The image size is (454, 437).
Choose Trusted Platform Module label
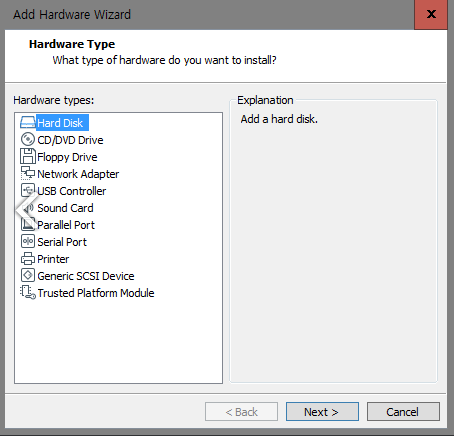(96, 293)
